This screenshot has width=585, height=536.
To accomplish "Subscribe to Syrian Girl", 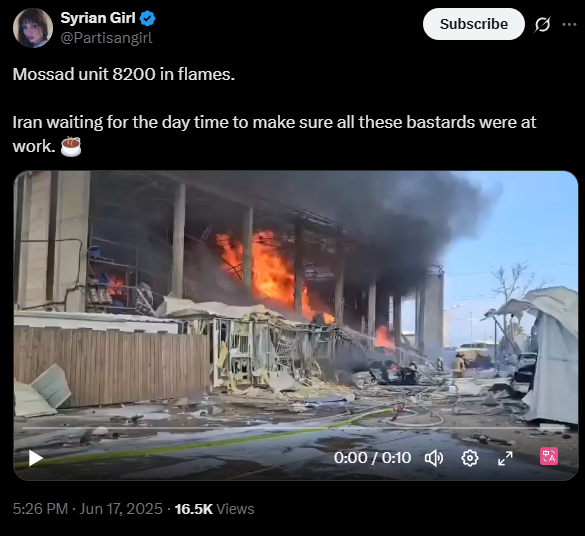I will click(x=474, y=24).
